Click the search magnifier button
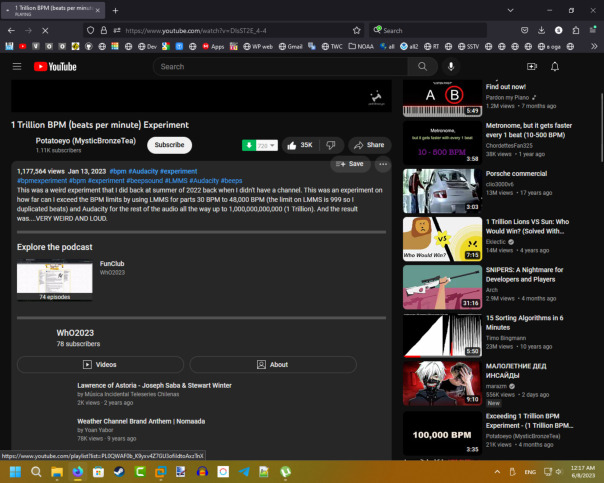The image size is (604, 483). (421, 67)
